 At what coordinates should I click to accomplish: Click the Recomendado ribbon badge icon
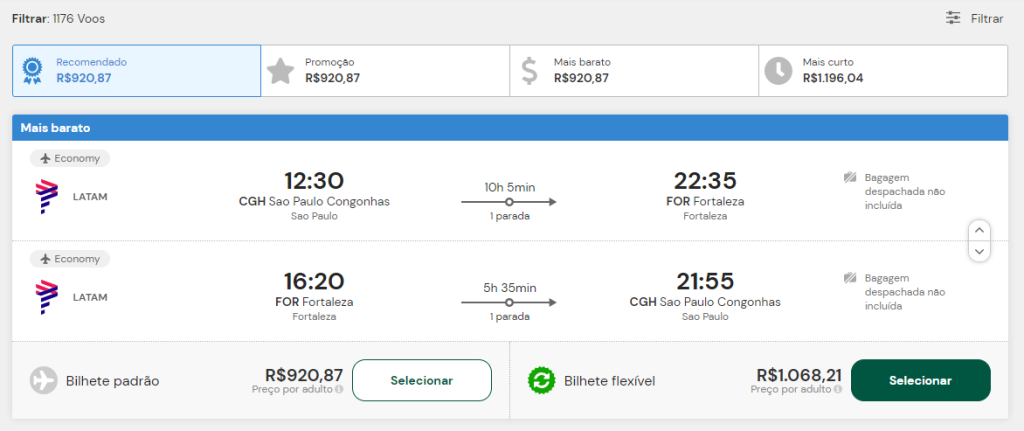coord(33,70)
